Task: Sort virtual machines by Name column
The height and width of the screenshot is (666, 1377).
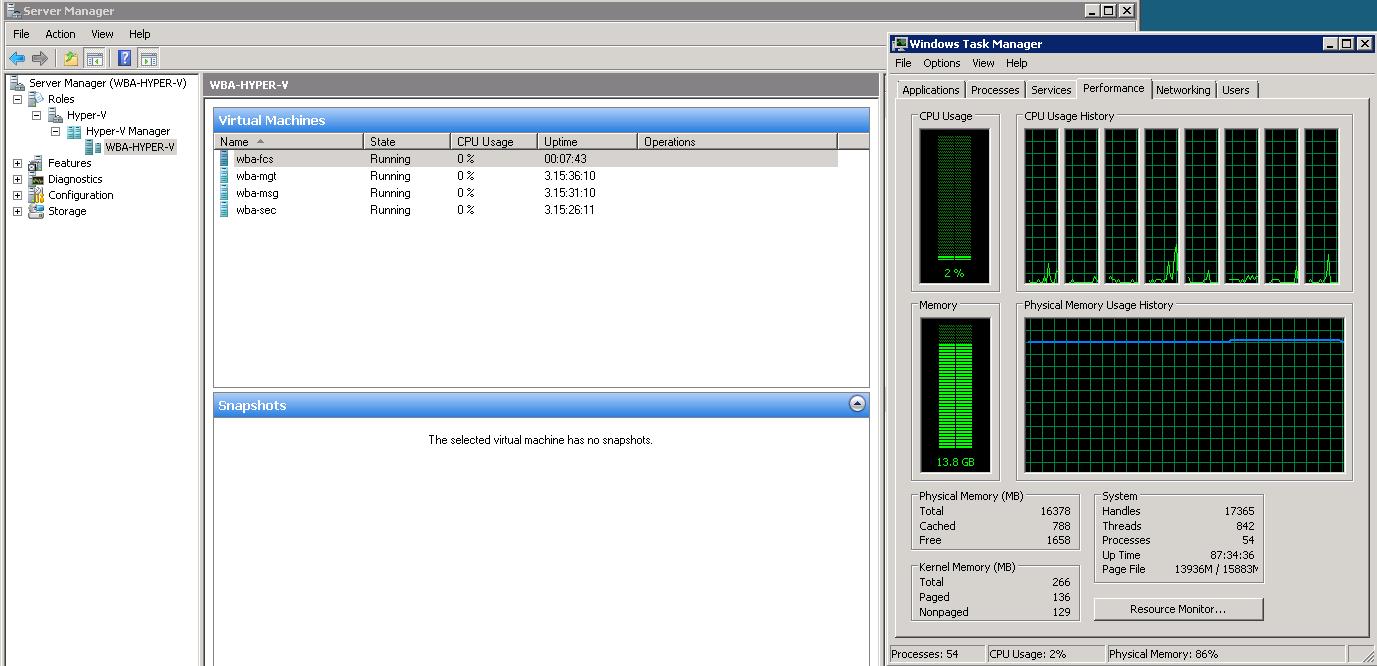Action: [288, 142]
